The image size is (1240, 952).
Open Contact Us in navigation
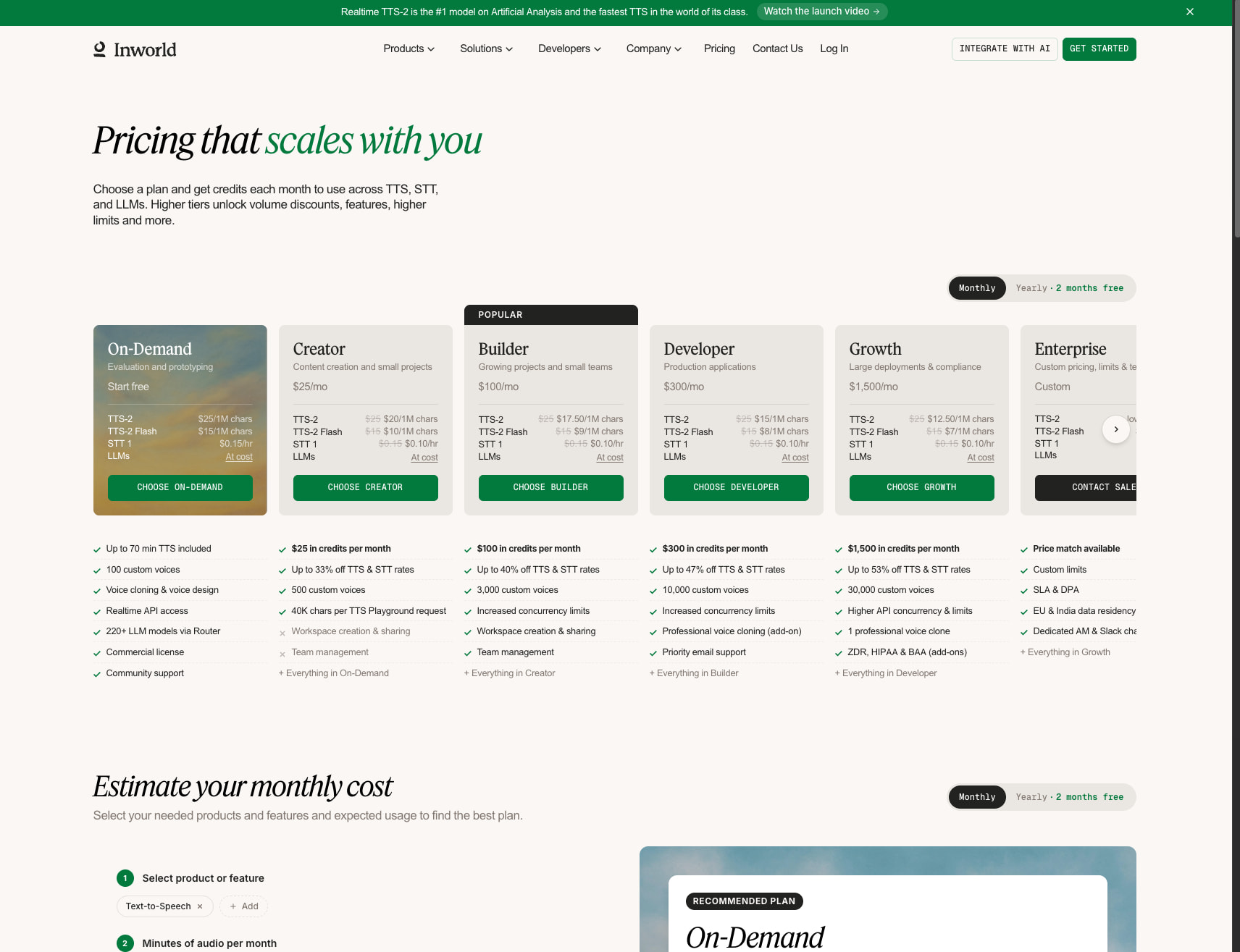[x=778, y=49]
